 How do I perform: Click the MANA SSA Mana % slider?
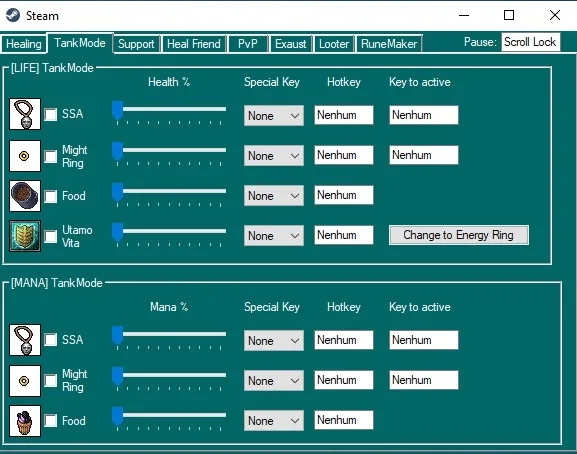click(x=169, y=337)
